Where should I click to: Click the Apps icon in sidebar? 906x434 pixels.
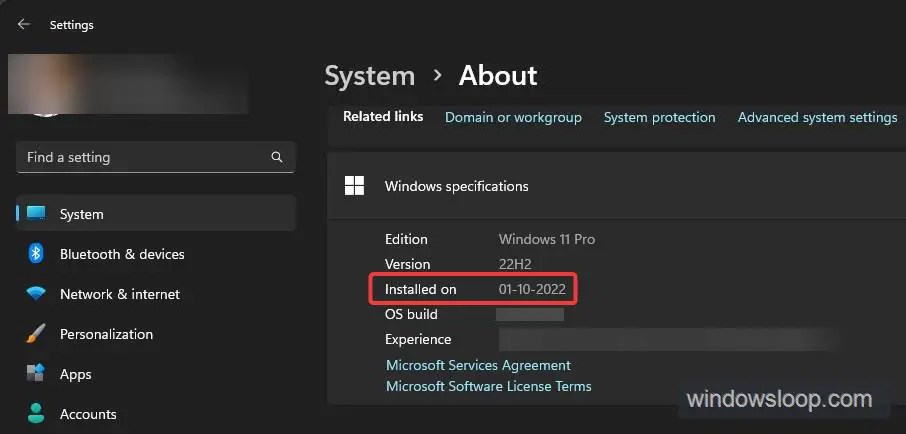(36, 374)
